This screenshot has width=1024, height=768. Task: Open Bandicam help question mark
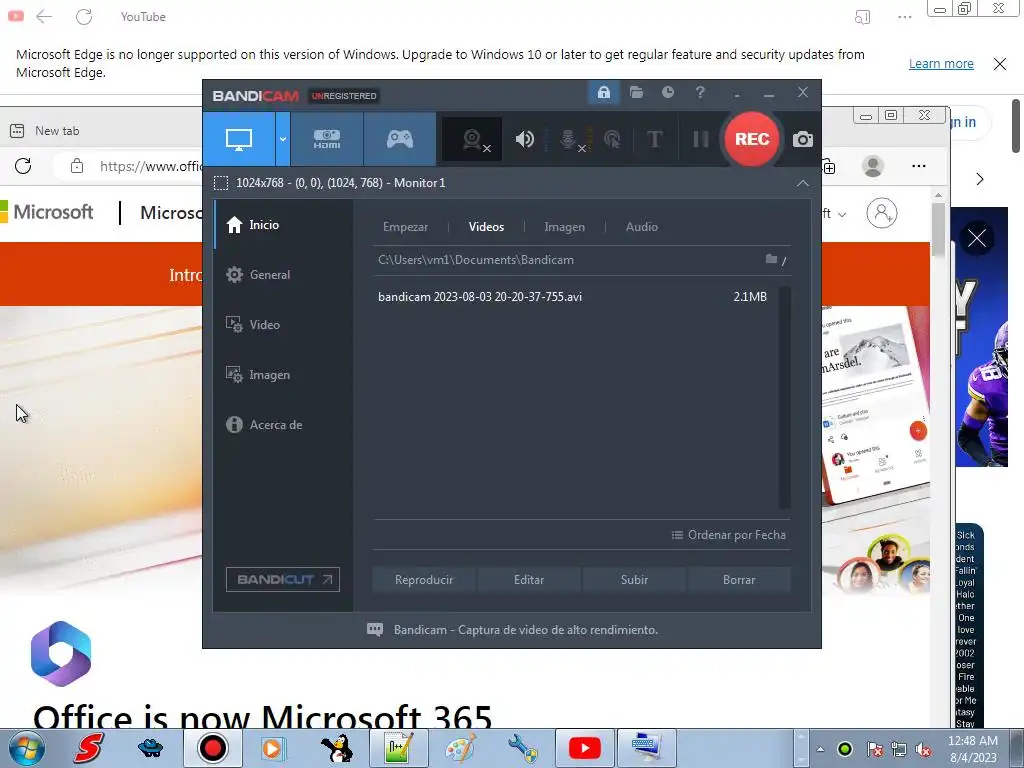click(700, 92)
